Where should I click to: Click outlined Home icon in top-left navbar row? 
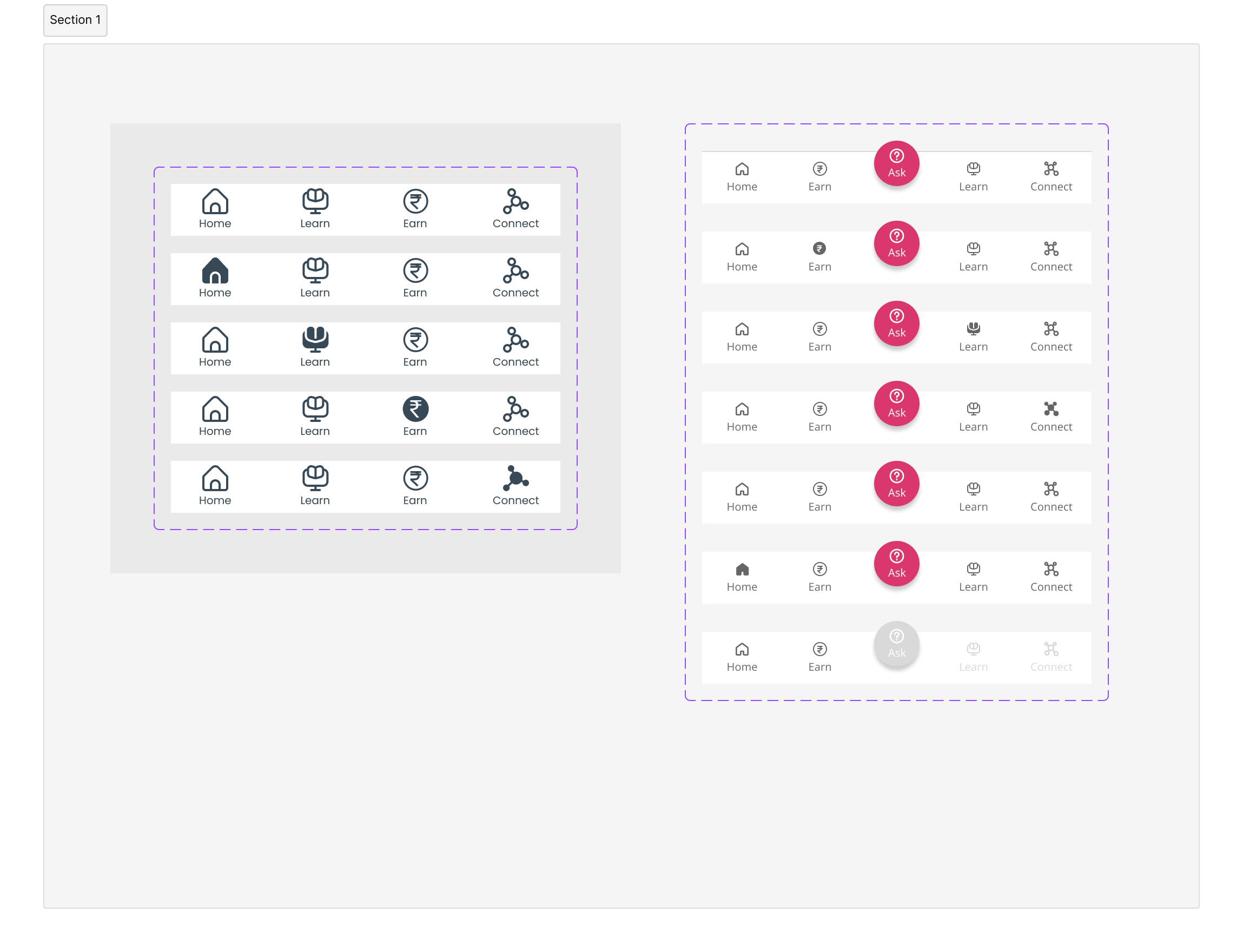coord(215,201)
